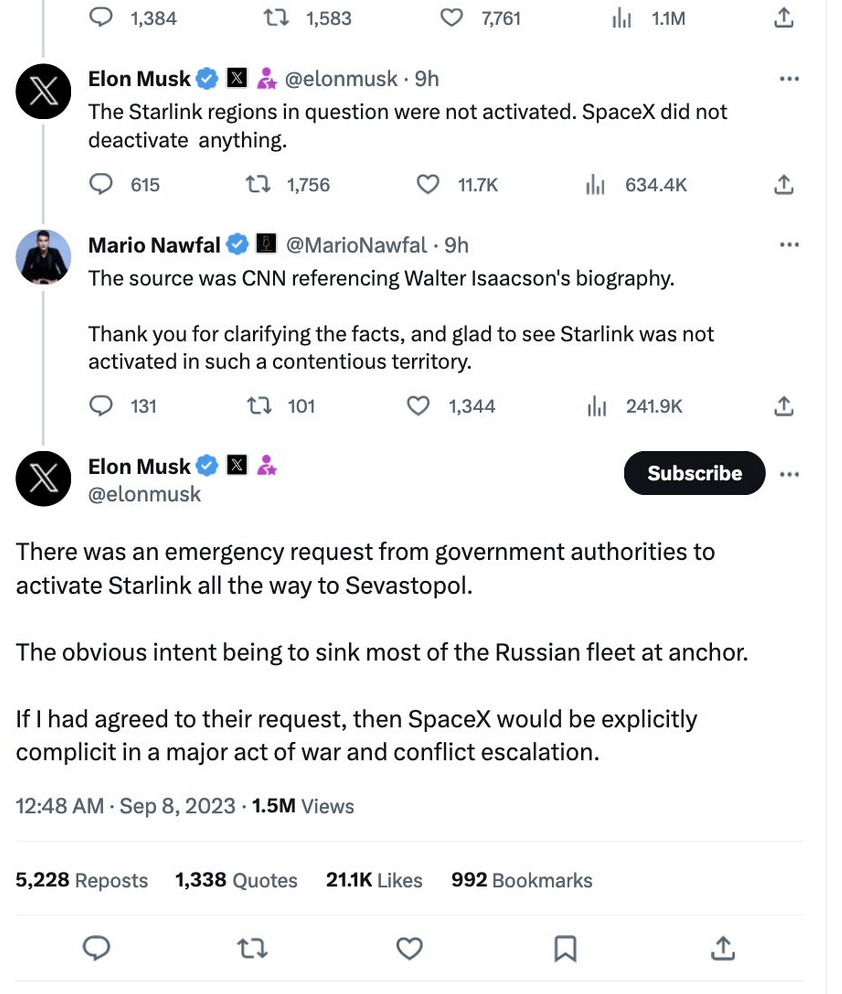This screenshot has width=842, height=994.
Task: Open the @MarioNawfal handle link
Action: [x=356, y=245]
